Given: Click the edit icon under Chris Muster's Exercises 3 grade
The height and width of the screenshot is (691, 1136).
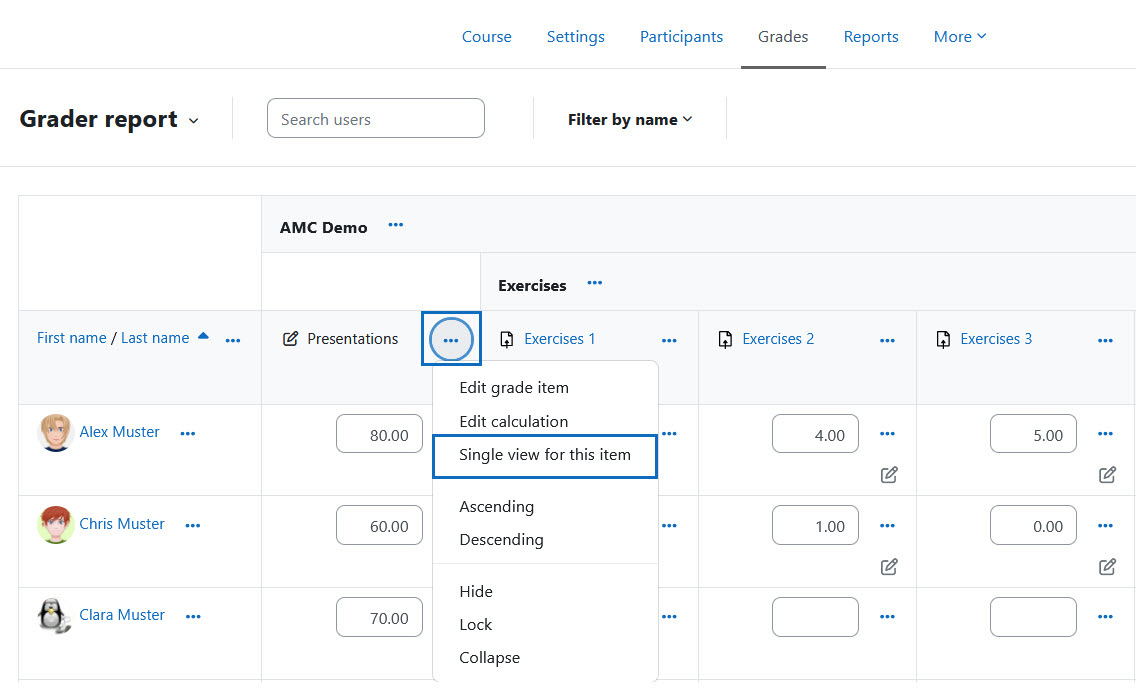Looking at the screenshot, I should tap(1107, 567).
